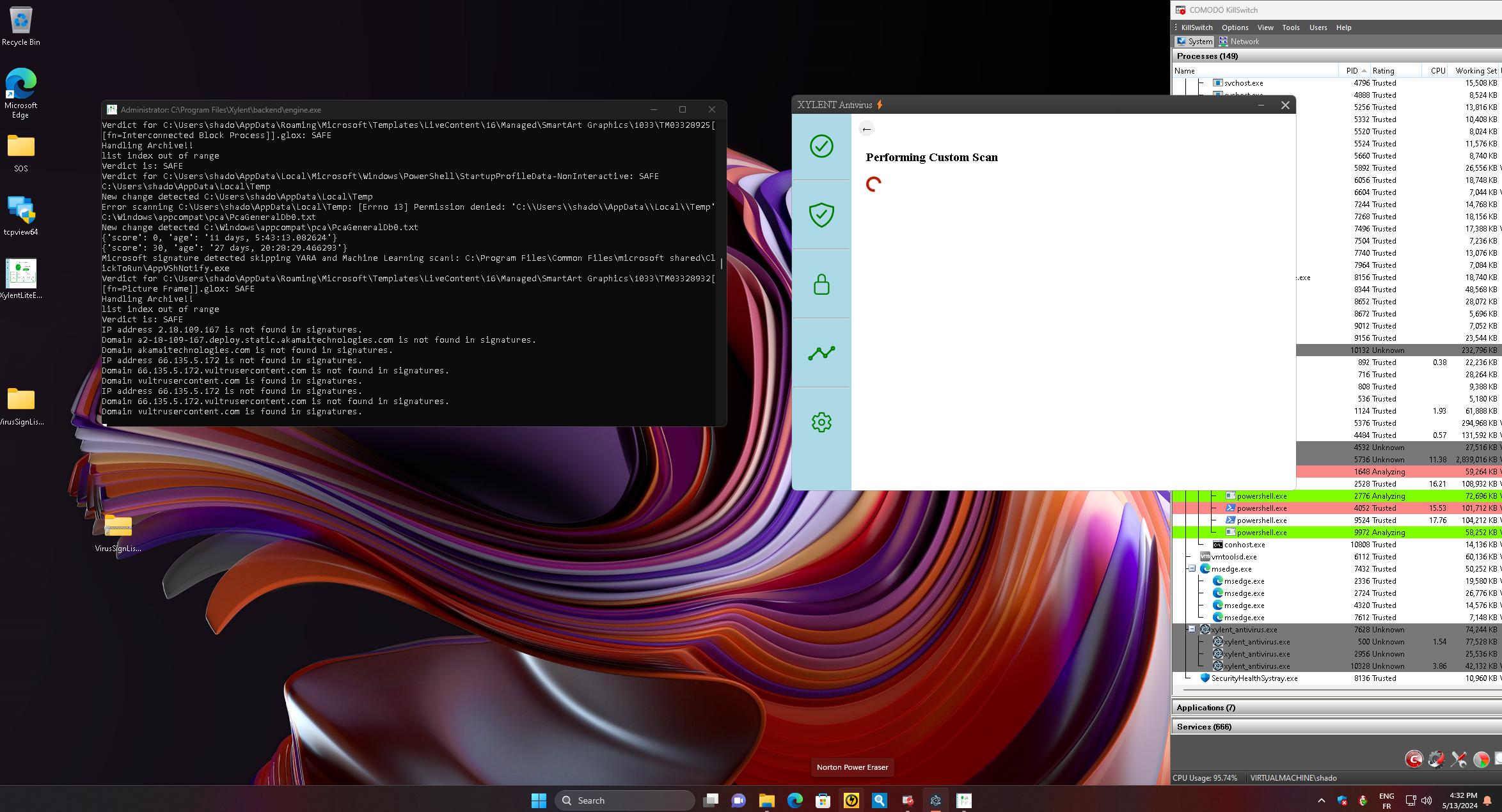
Task: Open Xylent settings gear sidebar icon
Action: 821,422
